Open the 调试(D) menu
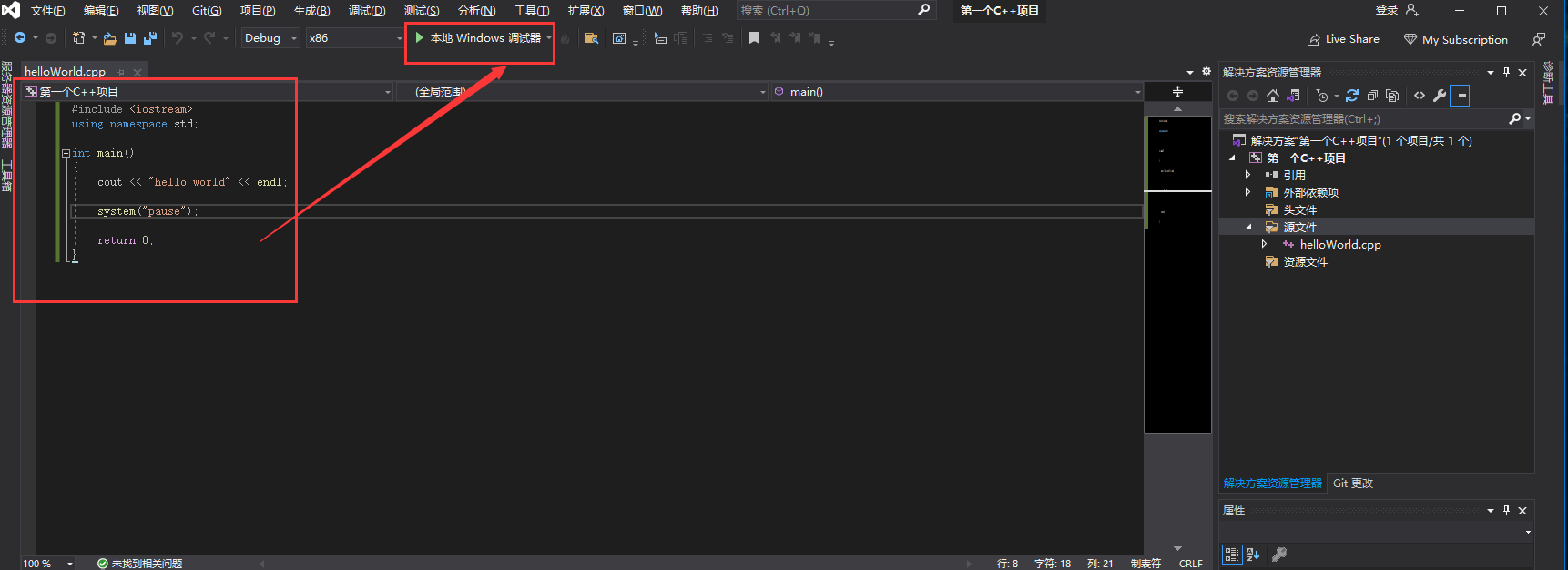 367,11
